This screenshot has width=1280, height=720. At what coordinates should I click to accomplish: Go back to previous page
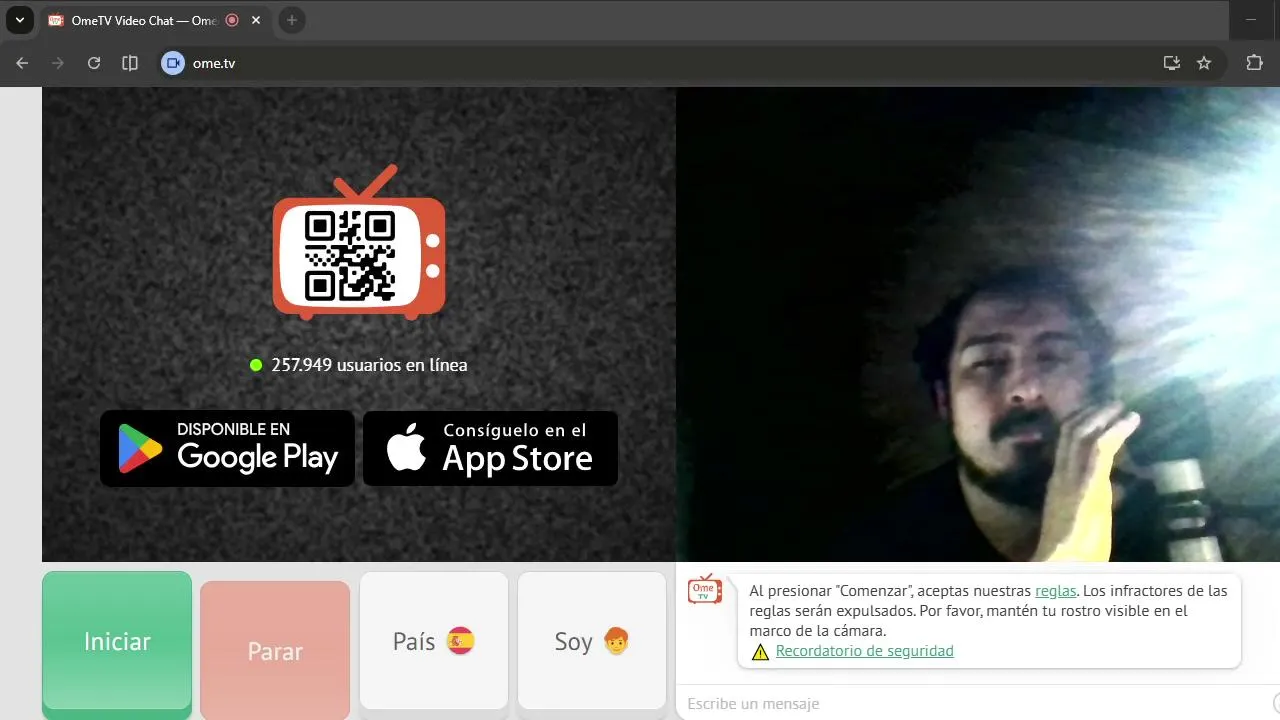(22, 63)
